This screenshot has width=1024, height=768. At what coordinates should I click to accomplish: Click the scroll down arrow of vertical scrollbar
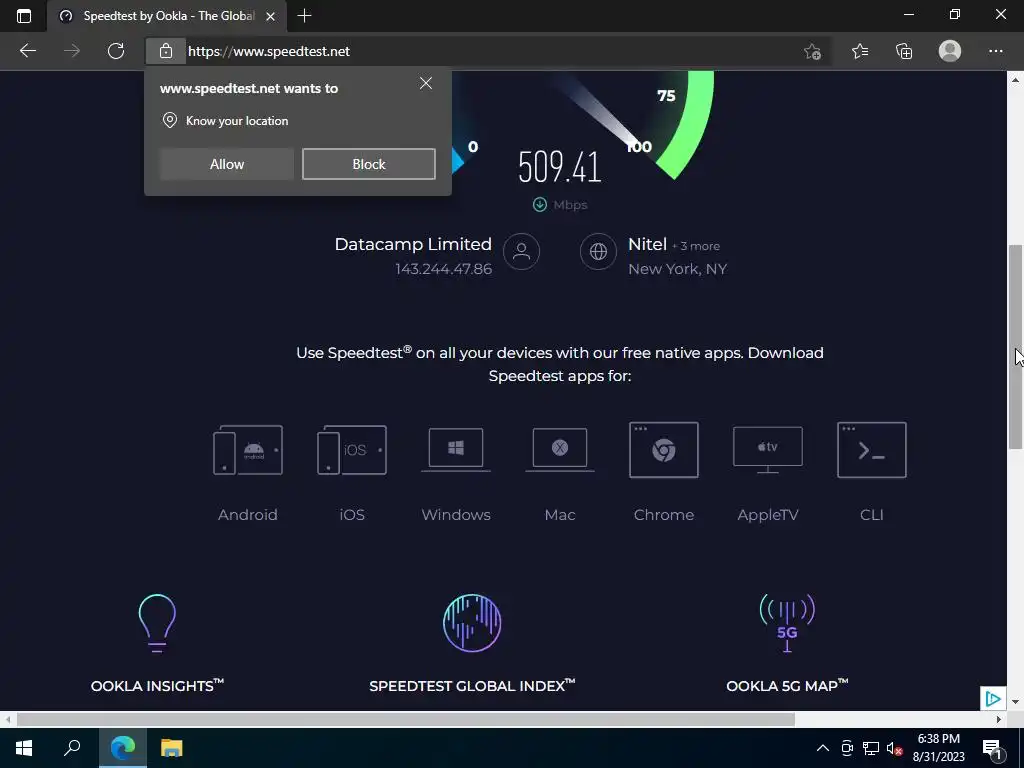(x=1015, y=702)
